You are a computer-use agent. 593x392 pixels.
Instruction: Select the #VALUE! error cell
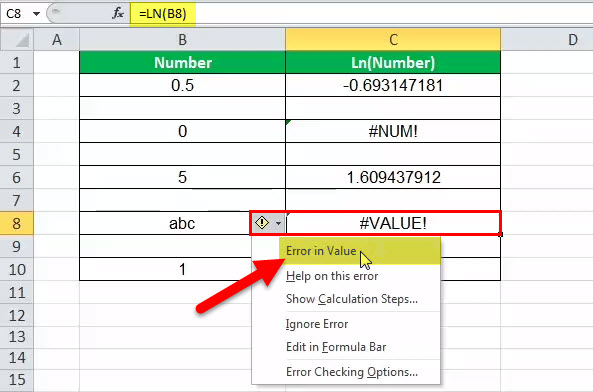pos(393,223)
